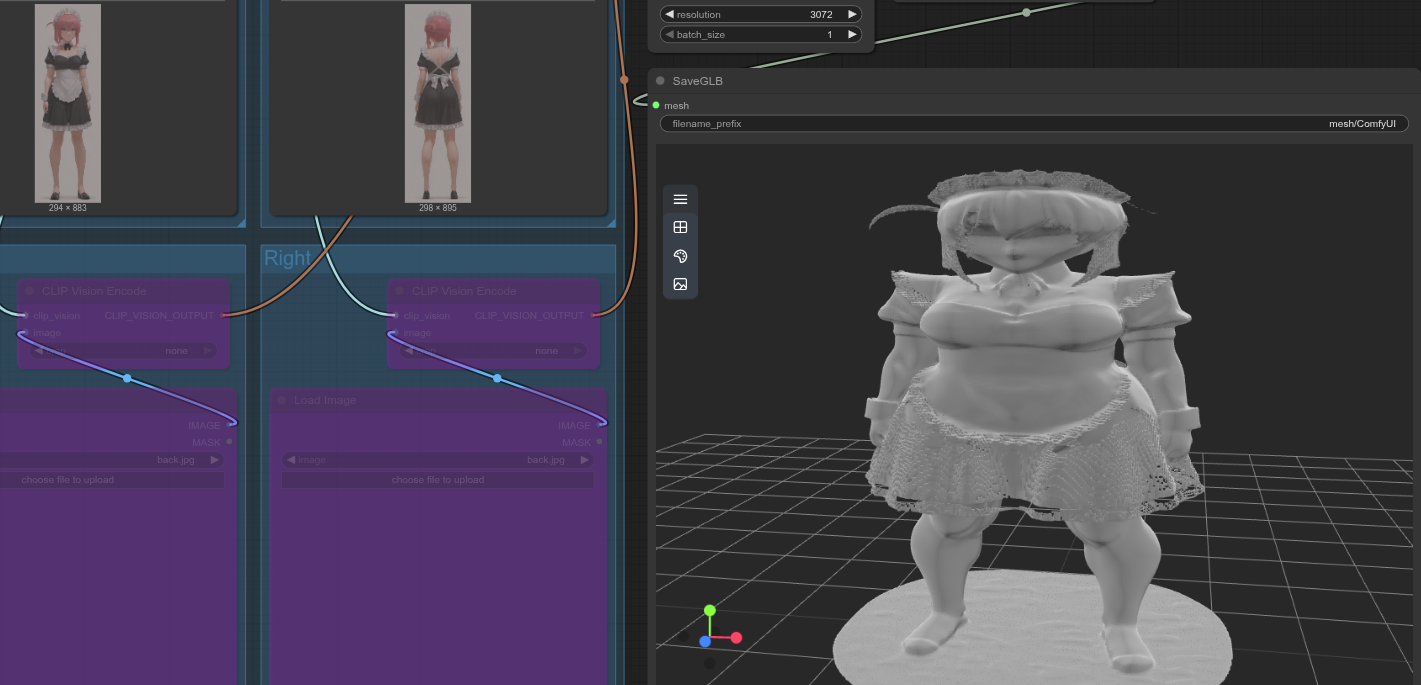Click the resolution value 3072
This screenshot has height=685, width=1421.
click(x=821, y=14)
